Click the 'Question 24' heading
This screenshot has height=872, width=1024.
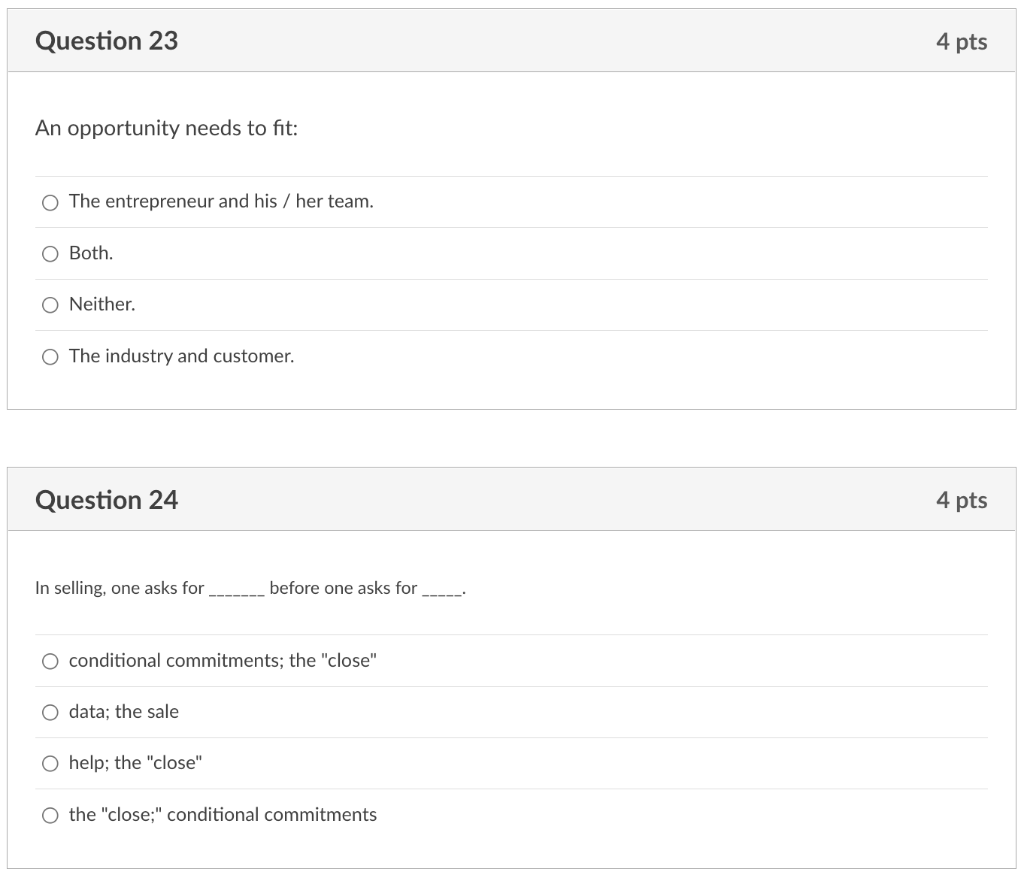click(106, 500)
